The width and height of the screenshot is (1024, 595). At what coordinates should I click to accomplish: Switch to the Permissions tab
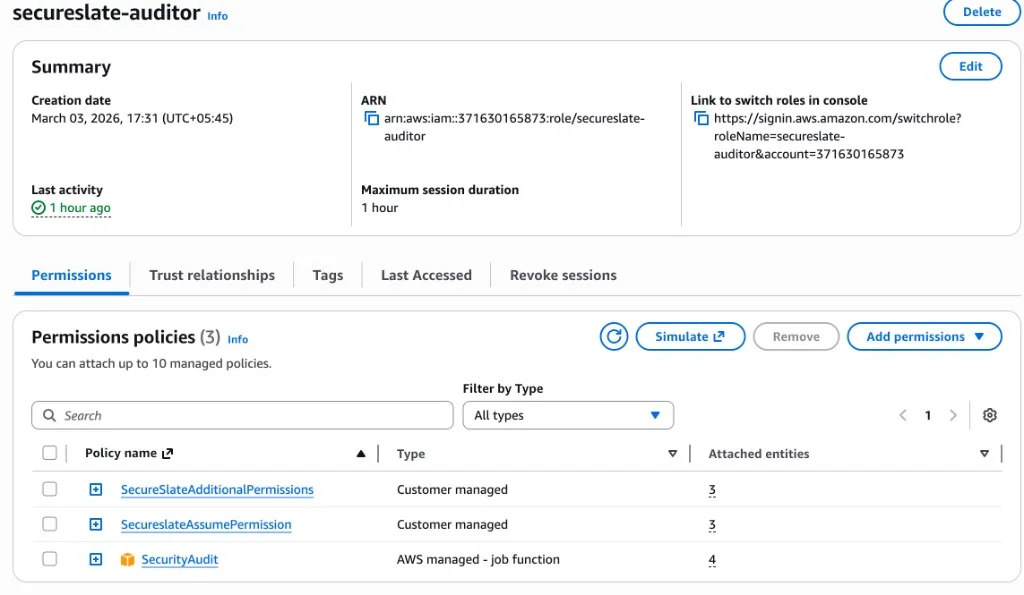point(71,275)
